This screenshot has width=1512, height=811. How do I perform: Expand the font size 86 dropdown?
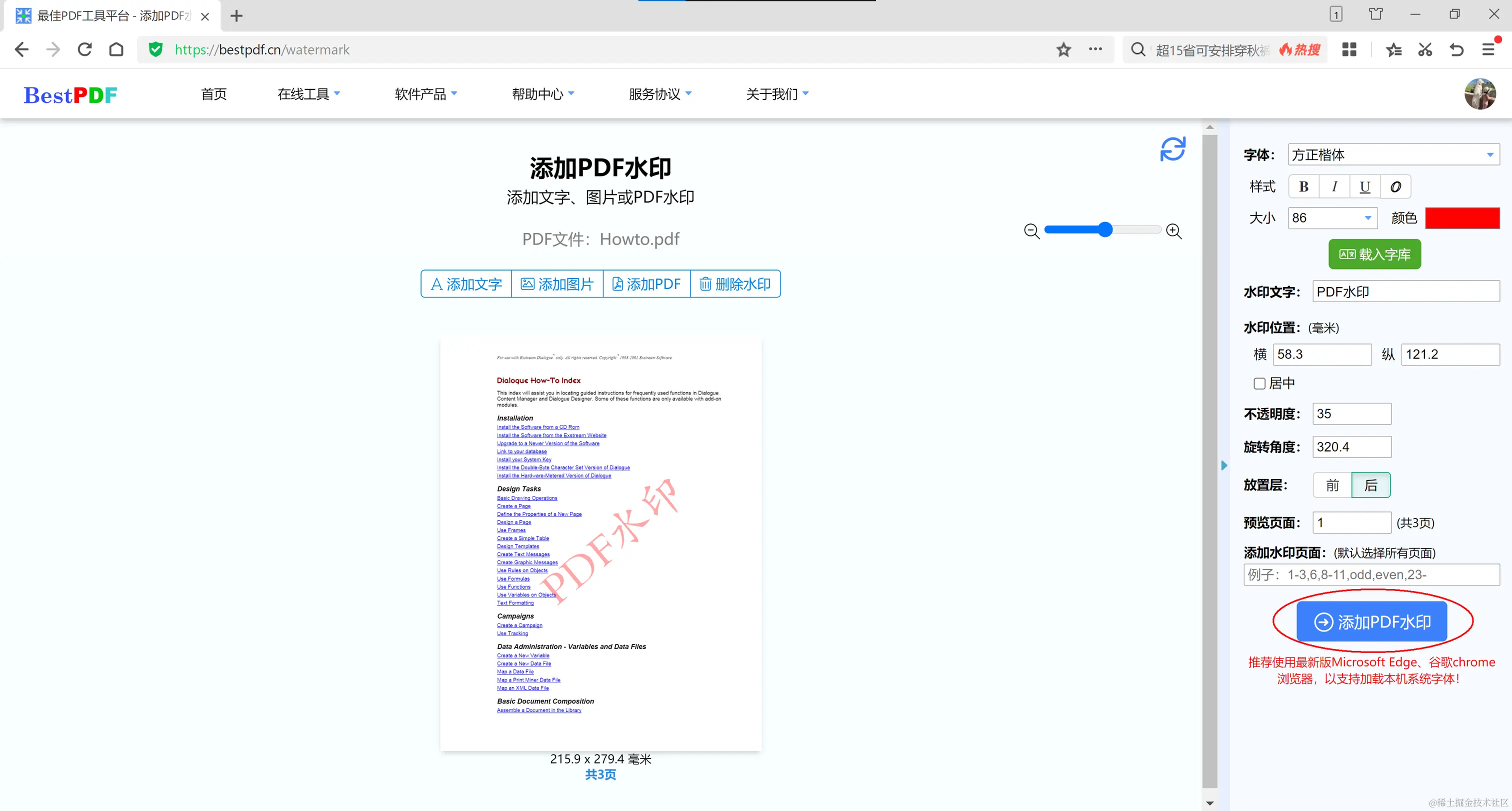(1367, 217)
